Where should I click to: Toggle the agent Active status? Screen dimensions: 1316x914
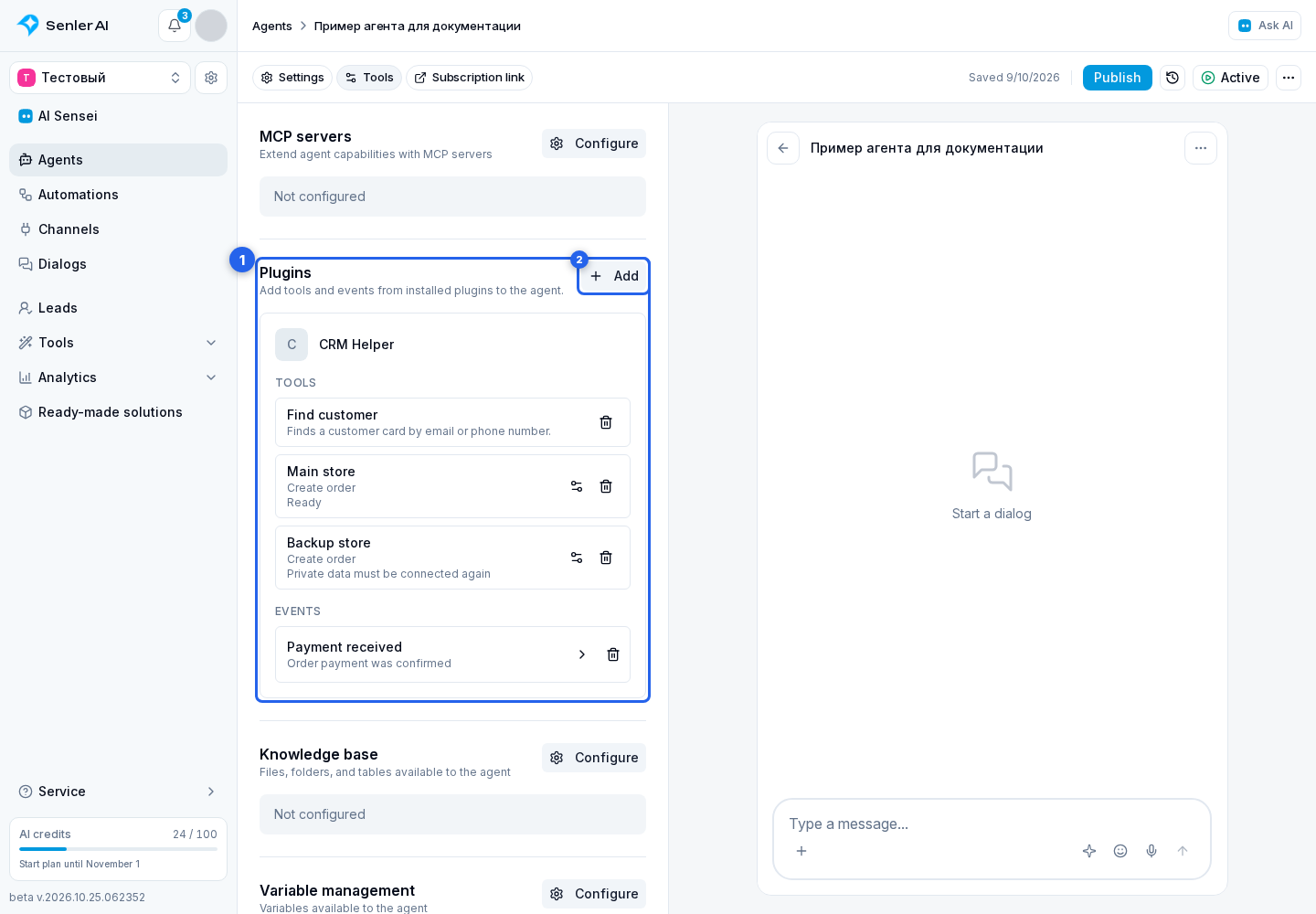coord(1230,78)
